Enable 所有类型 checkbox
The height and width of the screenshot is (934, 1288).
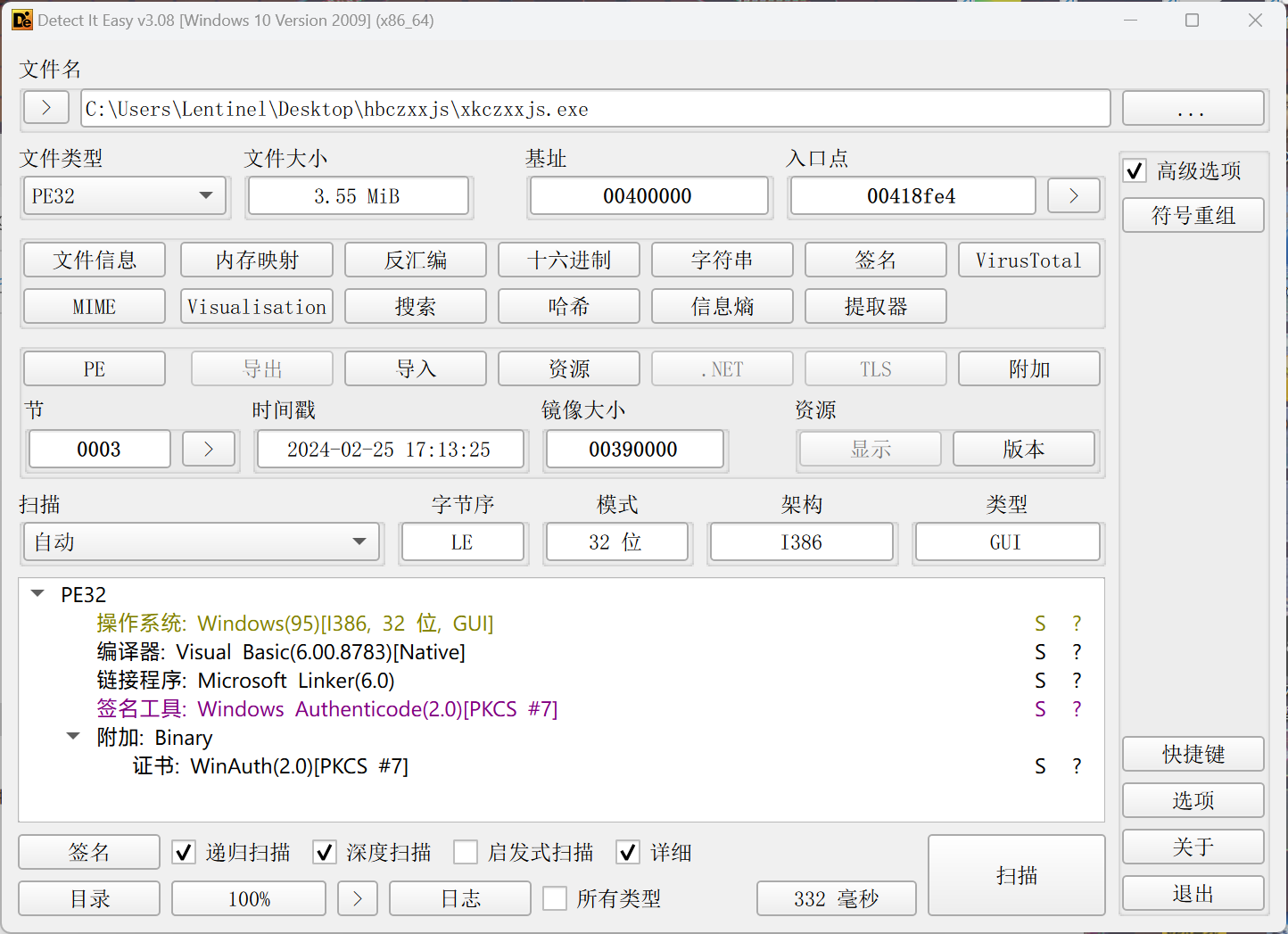tap(555, 898)
